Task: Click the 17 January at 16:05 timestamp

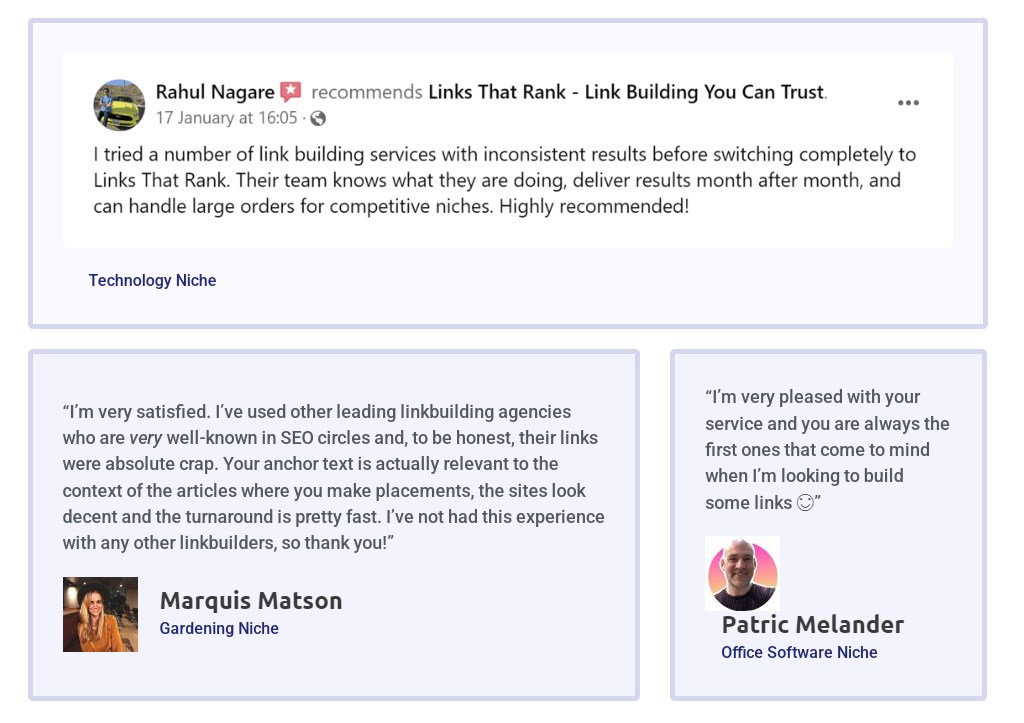Action: coord(227,118)
